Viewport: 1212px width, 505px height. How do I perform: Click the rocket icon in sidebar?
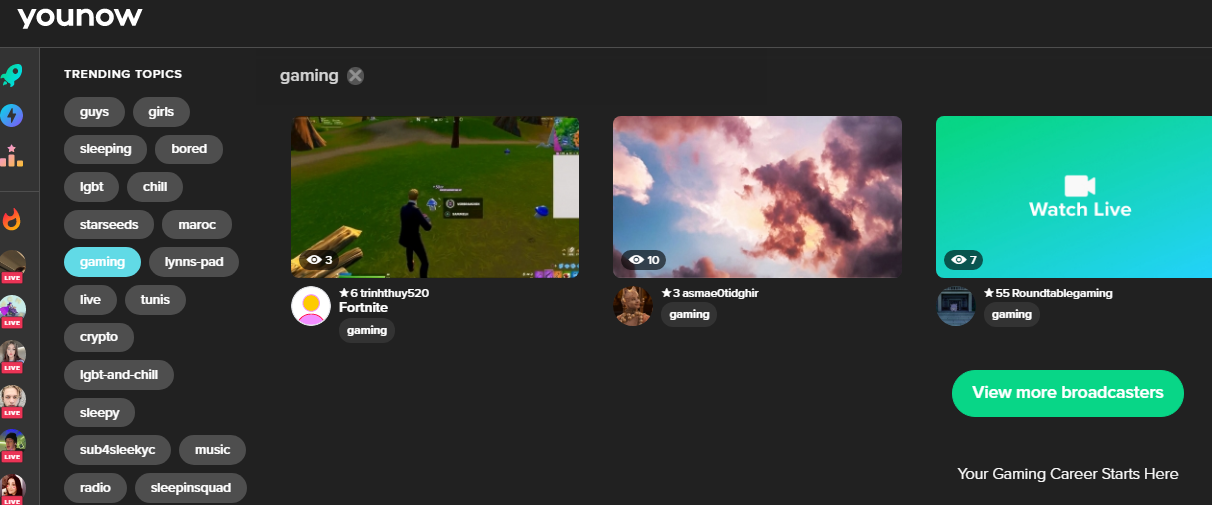point(12,75)
